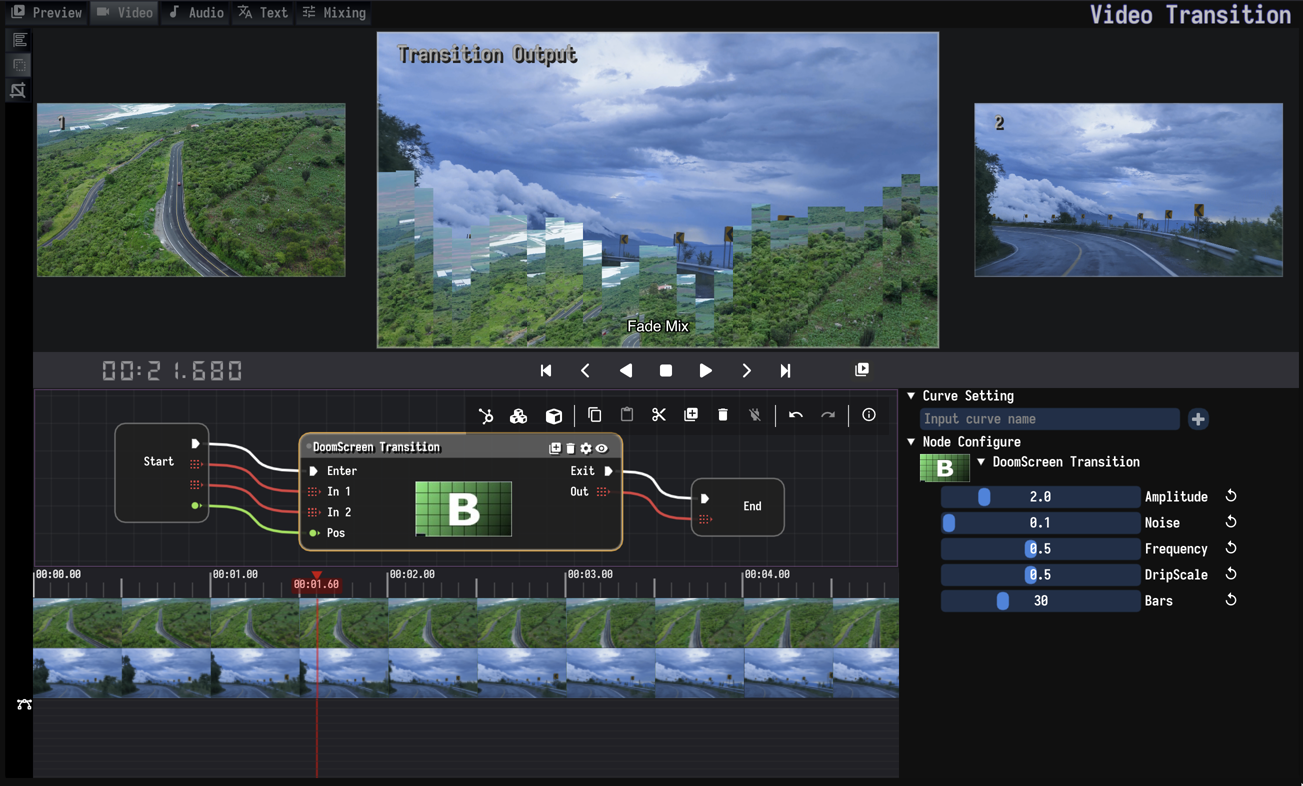
Task: Reset the Amplitude parameter
Action: point(1231,496)
